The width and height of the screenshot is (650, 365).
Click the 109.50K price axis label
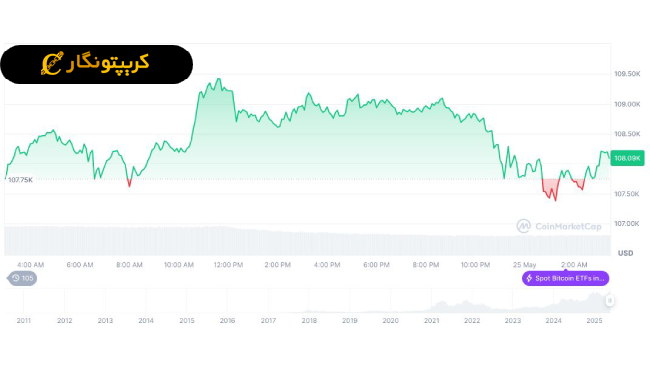coord(627,74)
